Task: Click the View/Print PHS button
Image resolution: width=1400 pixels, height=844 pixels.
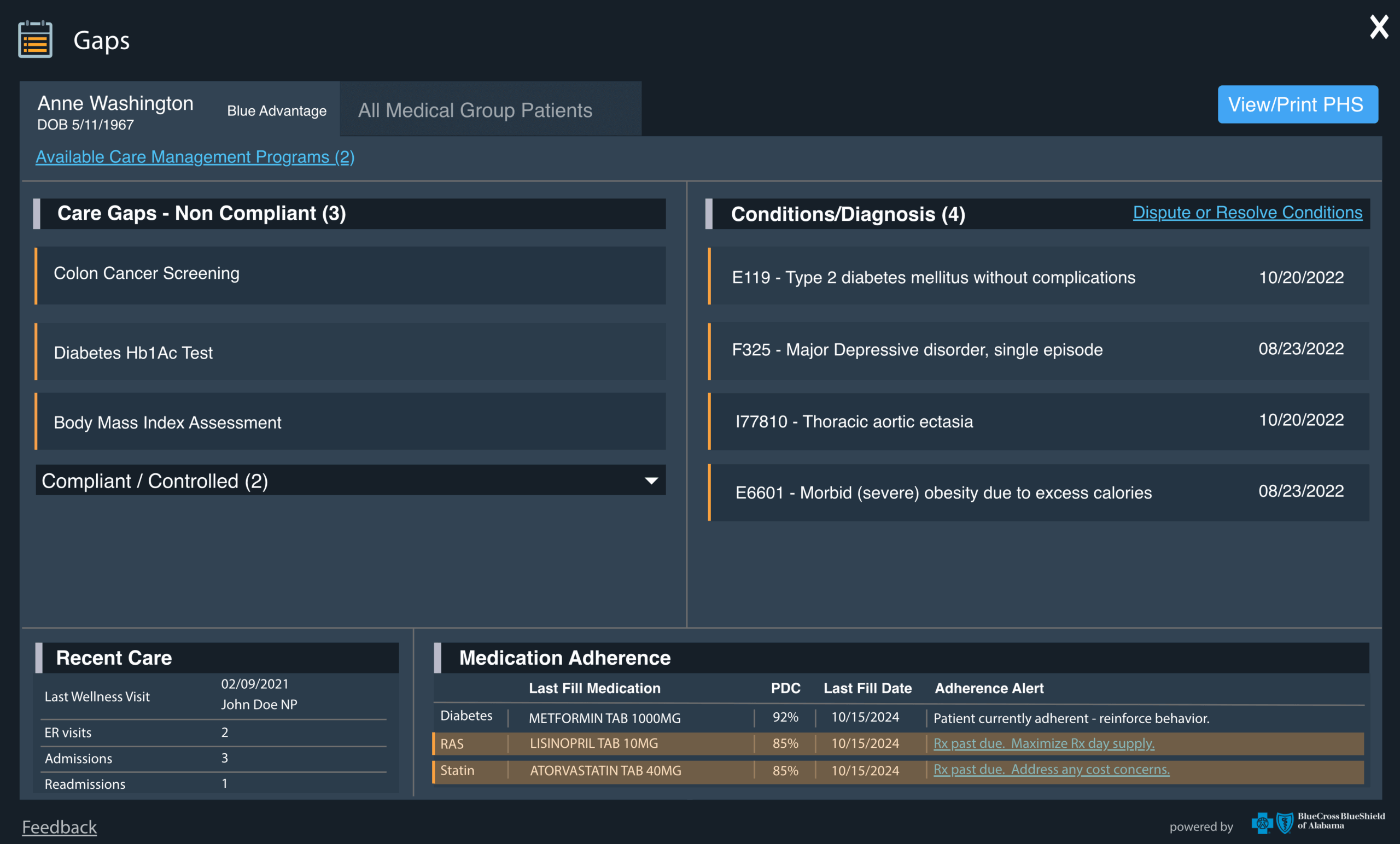Action: [x=1298, y=104]
